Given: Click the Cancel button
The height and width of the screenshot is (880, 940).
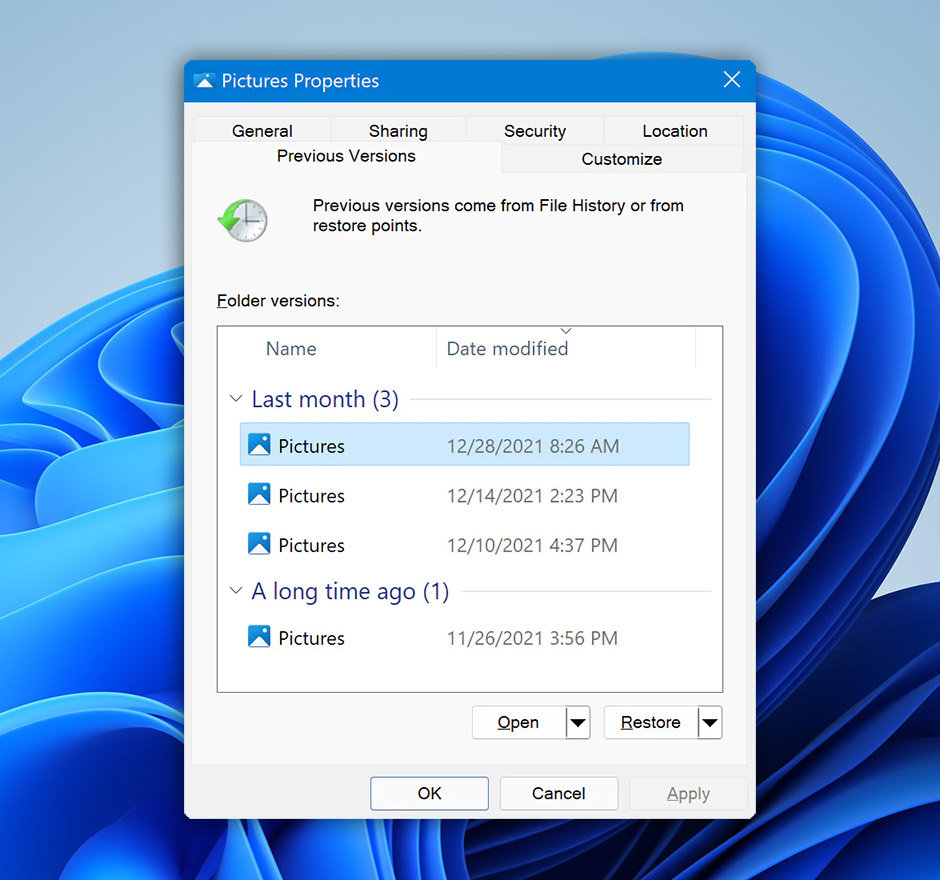Looking at the screenshot, I should pos(558,793).
